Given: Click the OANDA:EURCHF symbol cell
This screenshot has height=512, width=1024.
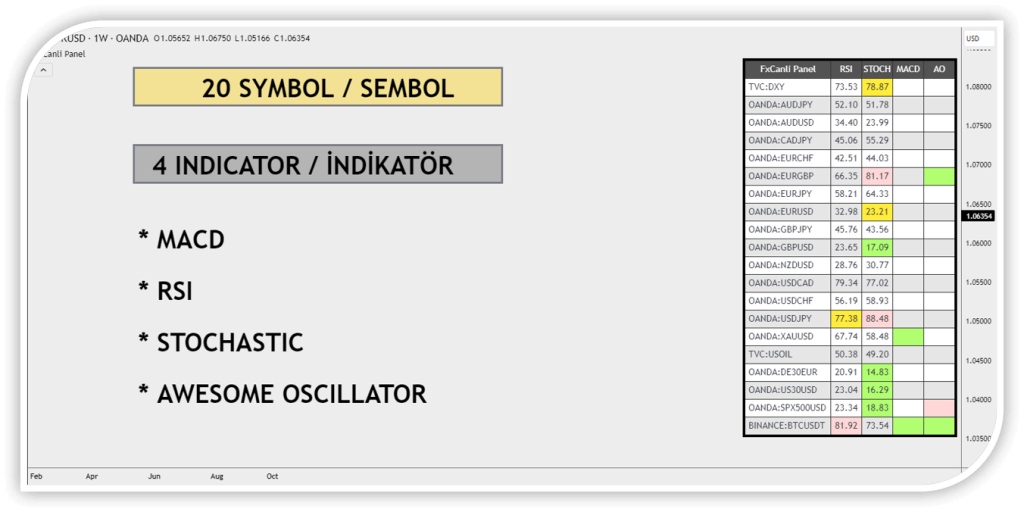Looking at the screenshot, I should pos(788,158).
